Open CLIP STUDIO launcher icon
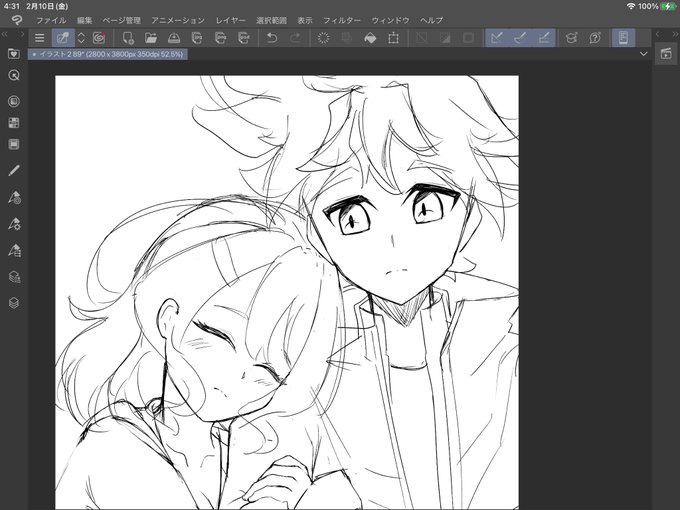This screenshot has width=680, height=510. point(99,38)
